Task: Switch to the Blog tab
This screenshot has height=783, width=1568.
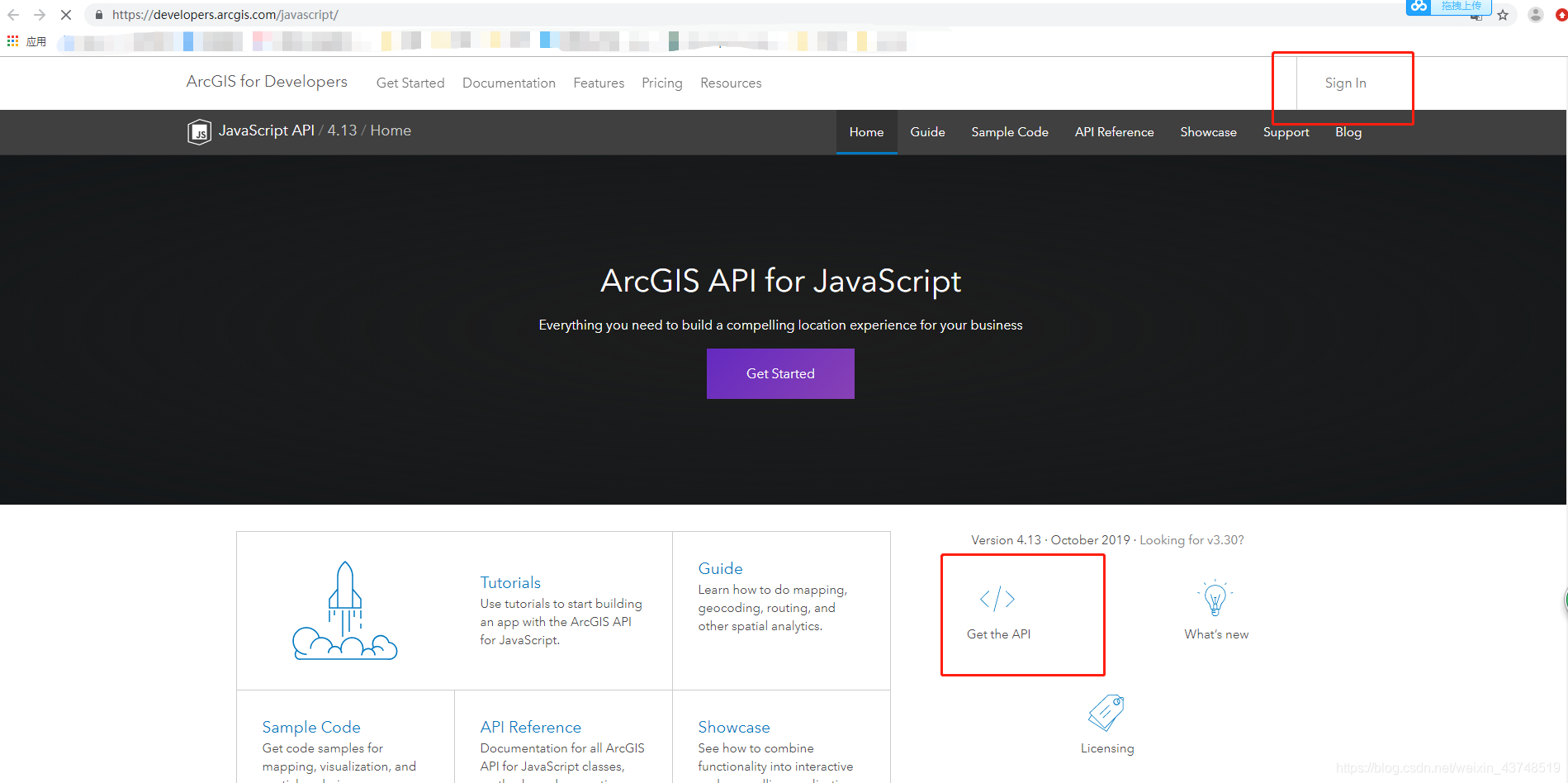Action: 1348,132
